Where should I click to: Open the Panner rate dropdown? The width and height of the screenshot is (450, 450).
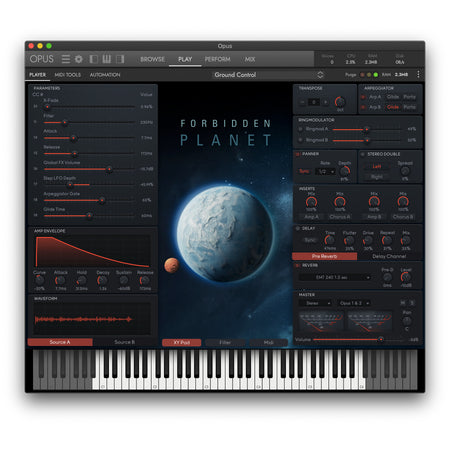click(325, 172)
